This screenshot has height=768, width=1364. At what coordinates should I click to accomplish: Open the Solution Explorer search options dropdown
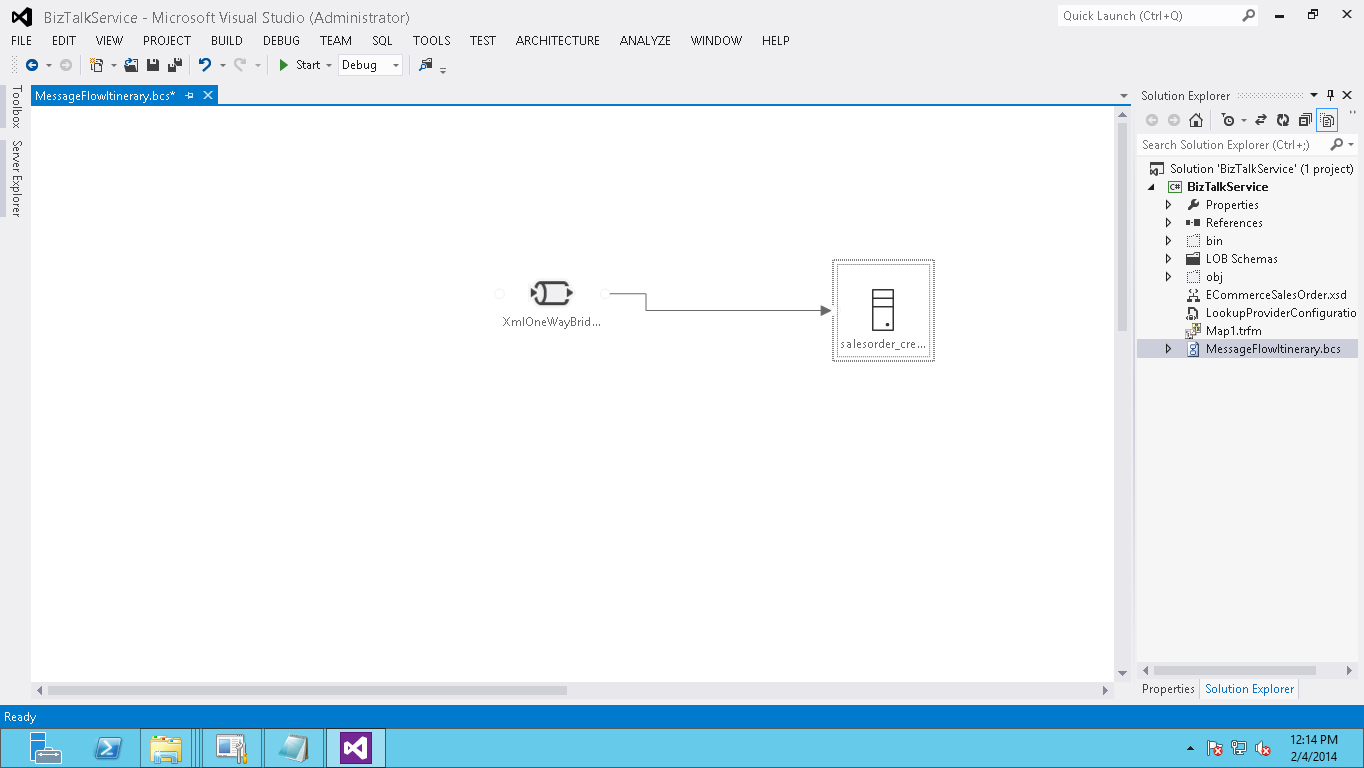click(1351, 145)
